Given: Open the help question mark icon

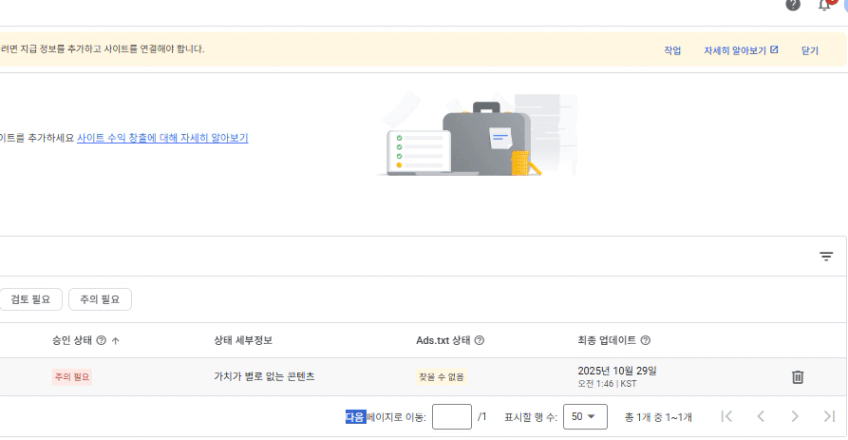Looking at the screenshot, I should point(793,5).
